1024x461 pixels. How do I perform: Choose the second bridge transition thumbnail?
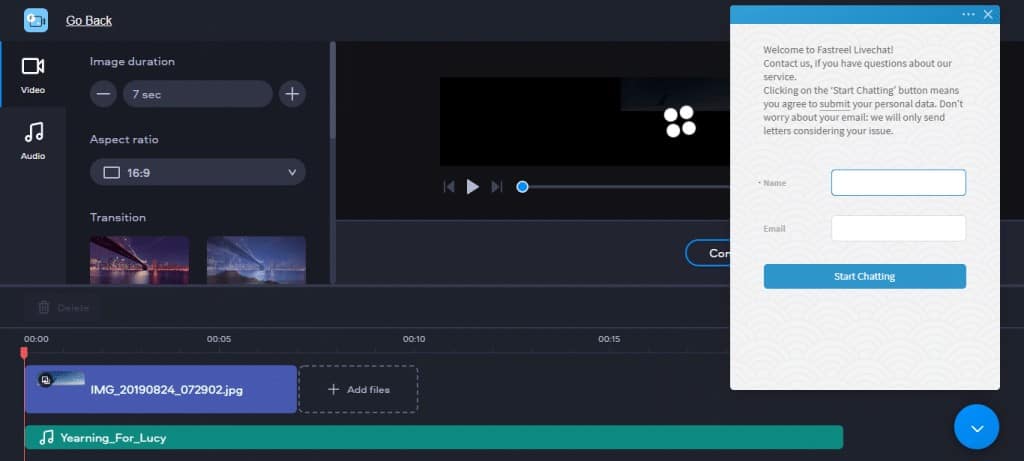(256, 260)
